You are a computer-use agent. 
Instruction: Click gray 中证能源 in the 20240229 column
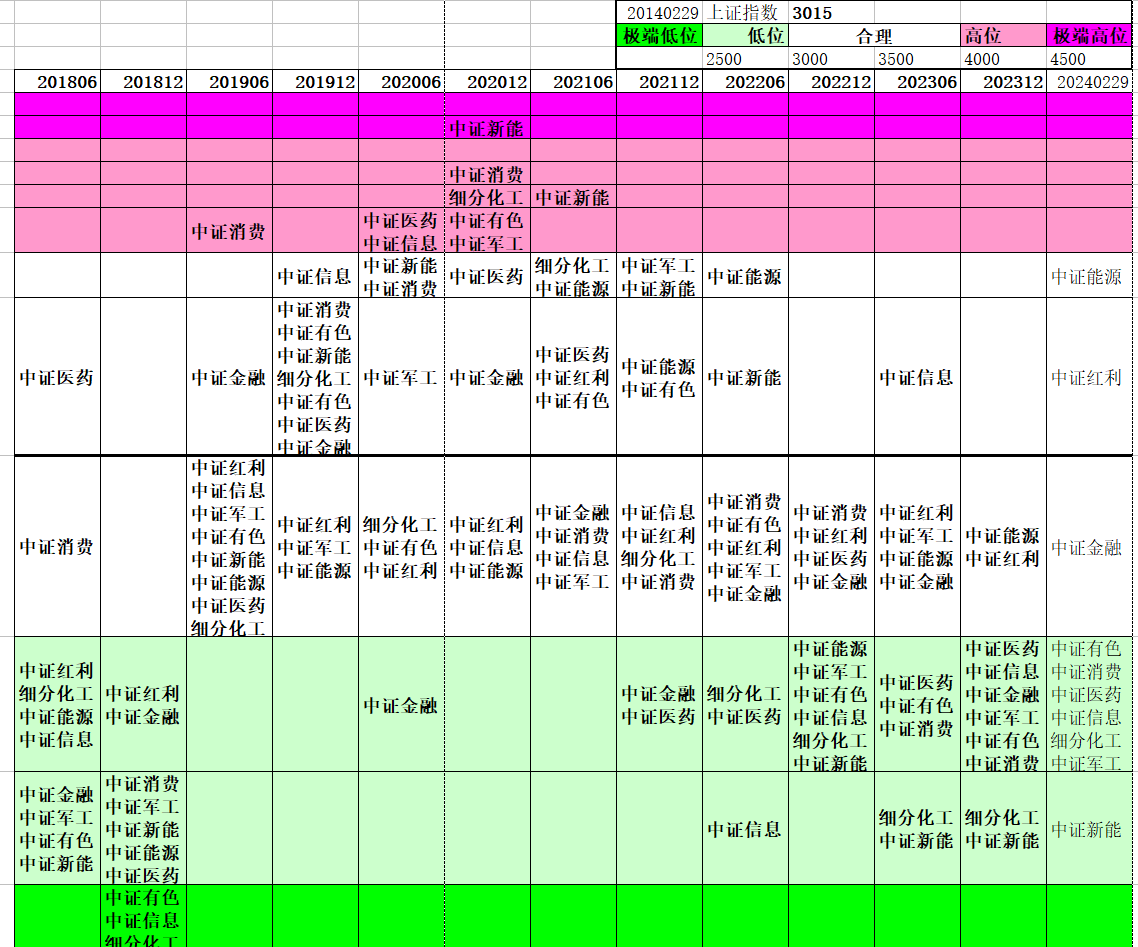(1086, 276)
